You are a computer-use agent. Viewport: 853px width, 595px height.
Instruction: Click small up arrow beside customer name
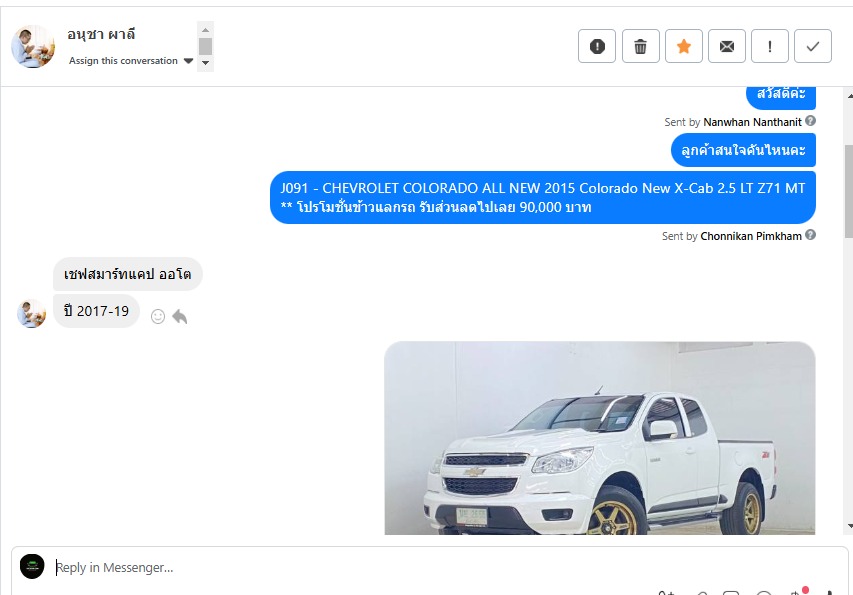(x=205, y=30)
